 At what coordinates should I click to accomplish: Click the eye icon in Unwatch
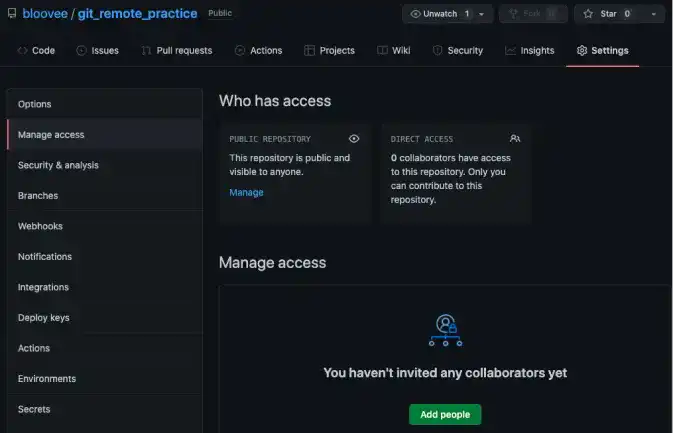coord(415,14)
